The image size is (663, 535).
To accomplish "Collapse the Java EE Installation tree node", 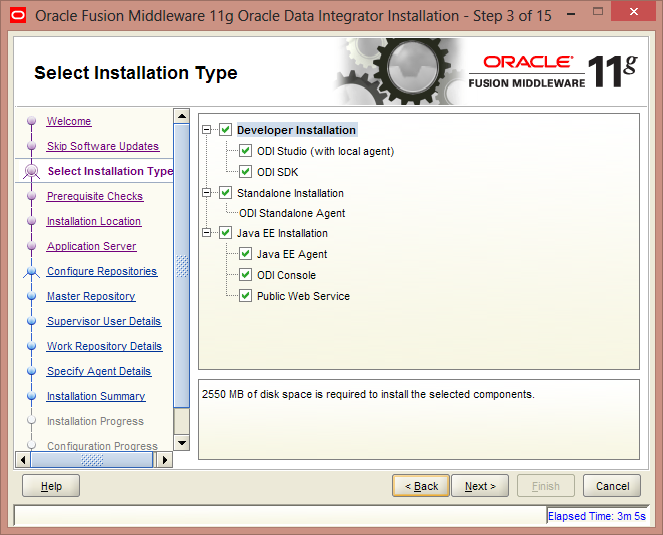I will point(207,233).
